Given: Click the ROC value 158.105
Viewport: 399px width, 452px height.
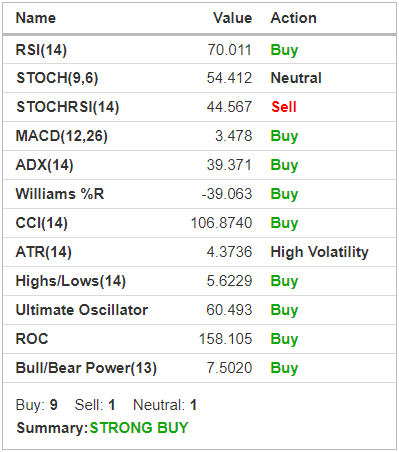Looking at the screenshot, I should pos(225,339).
